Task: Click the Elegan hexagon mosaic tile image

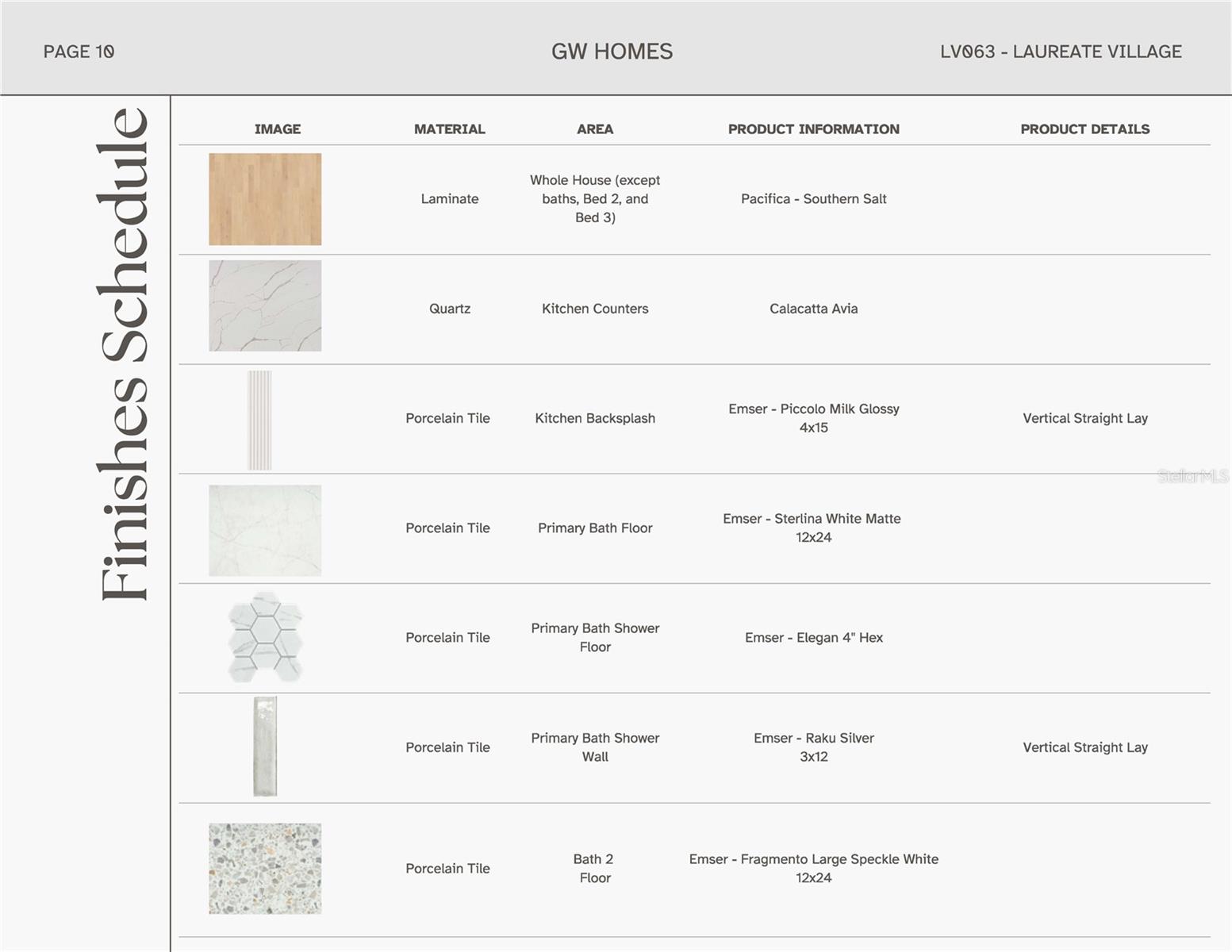Action: pyautogui.click(x=265, y=637)
